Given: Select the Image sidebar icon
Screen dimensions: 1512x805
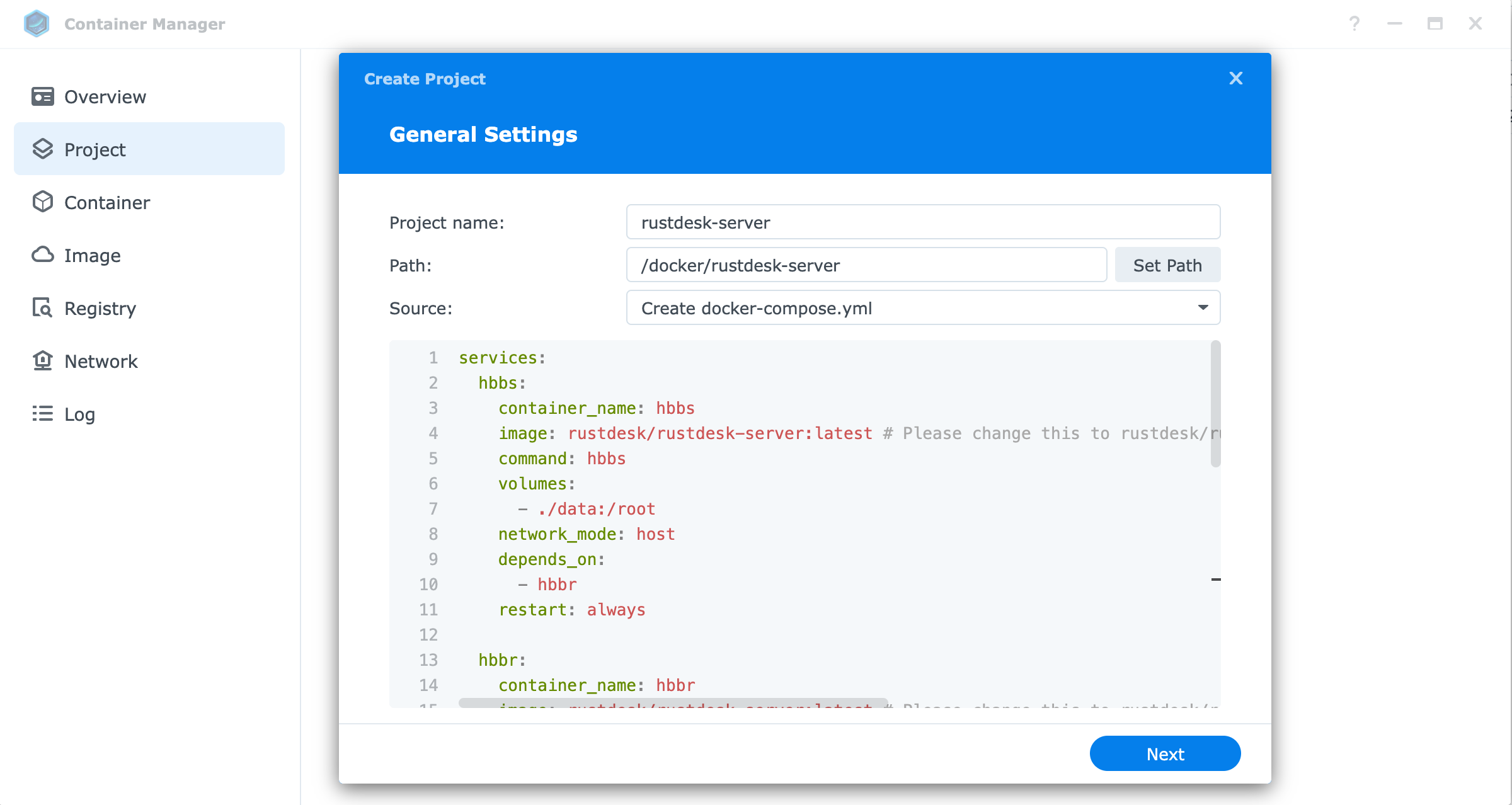Looking at the screenshot, I should pos(42,254).
